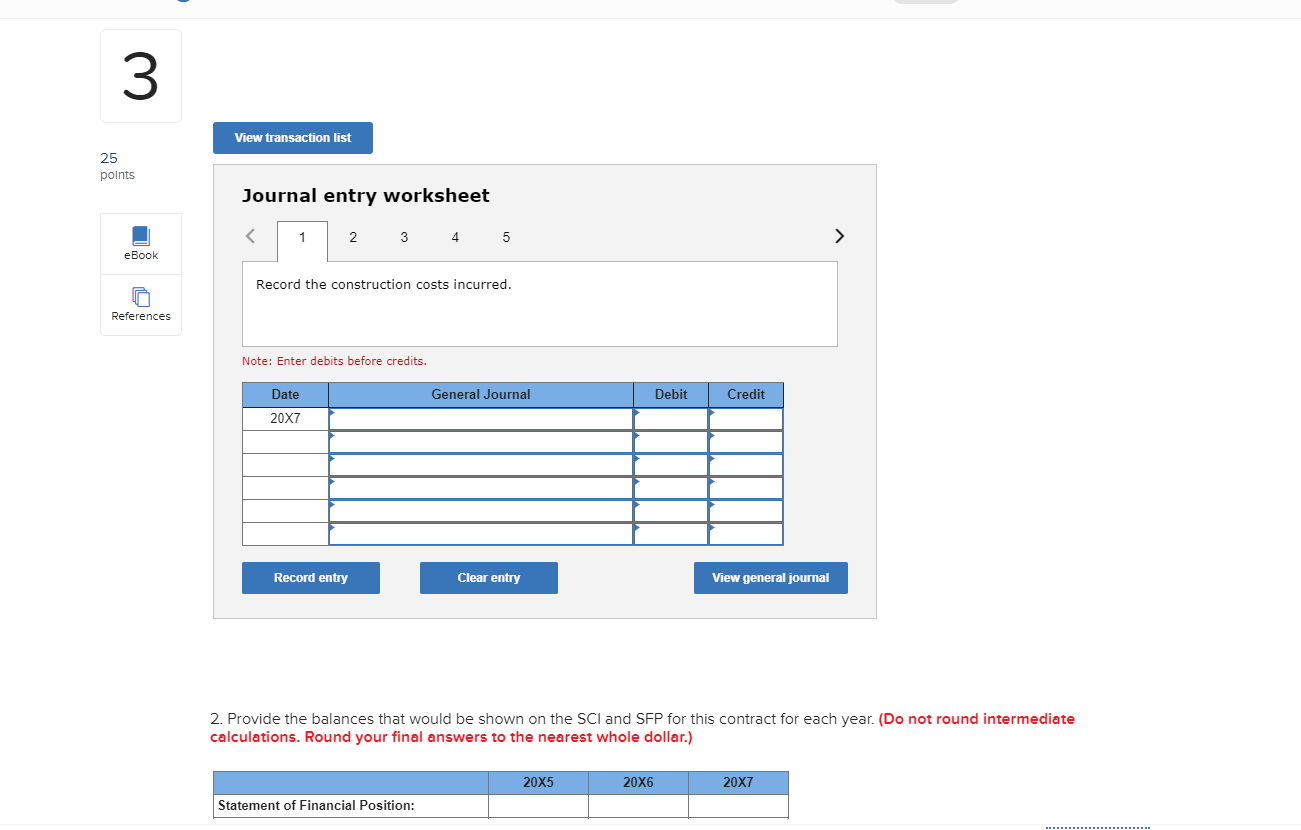This screenshot has width=1301, height=830.
Task: Switch to journal entry tab 3
Action: (x=404, y=237)
